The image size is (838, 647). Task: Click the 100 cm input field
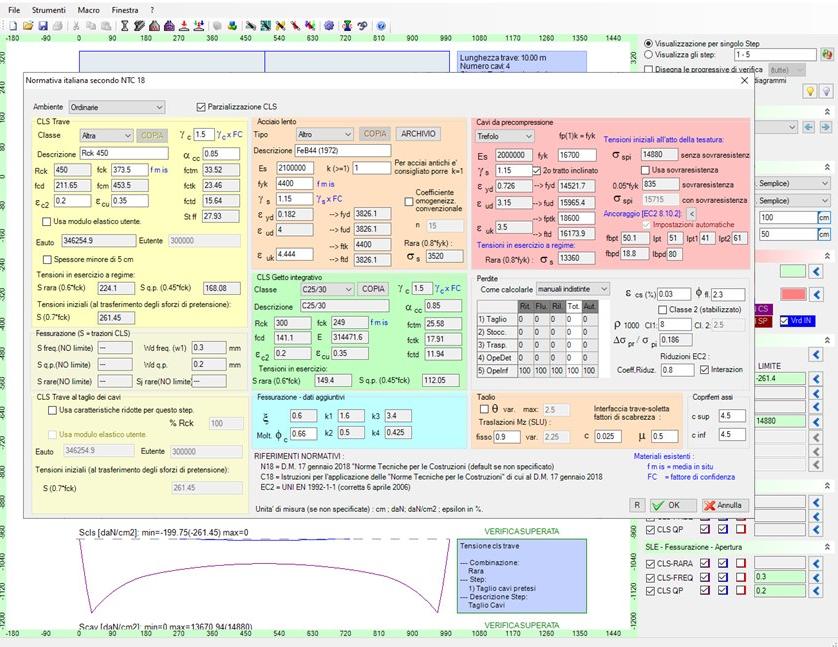(x=787, y=215)
